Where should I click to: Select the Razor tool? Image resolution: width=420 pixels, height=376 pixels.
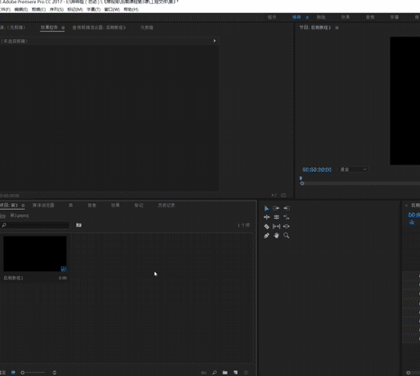tap(266, 226)
